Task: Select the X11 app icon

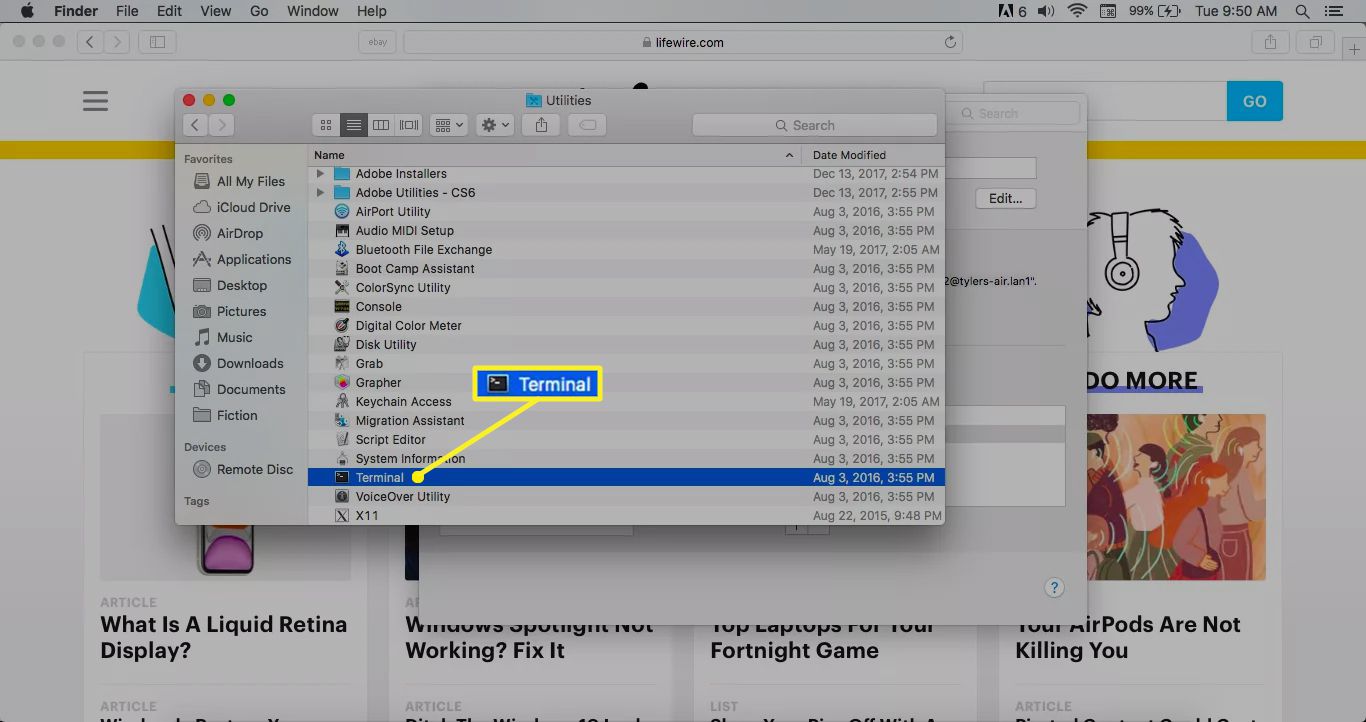Action: coord(342,516)
